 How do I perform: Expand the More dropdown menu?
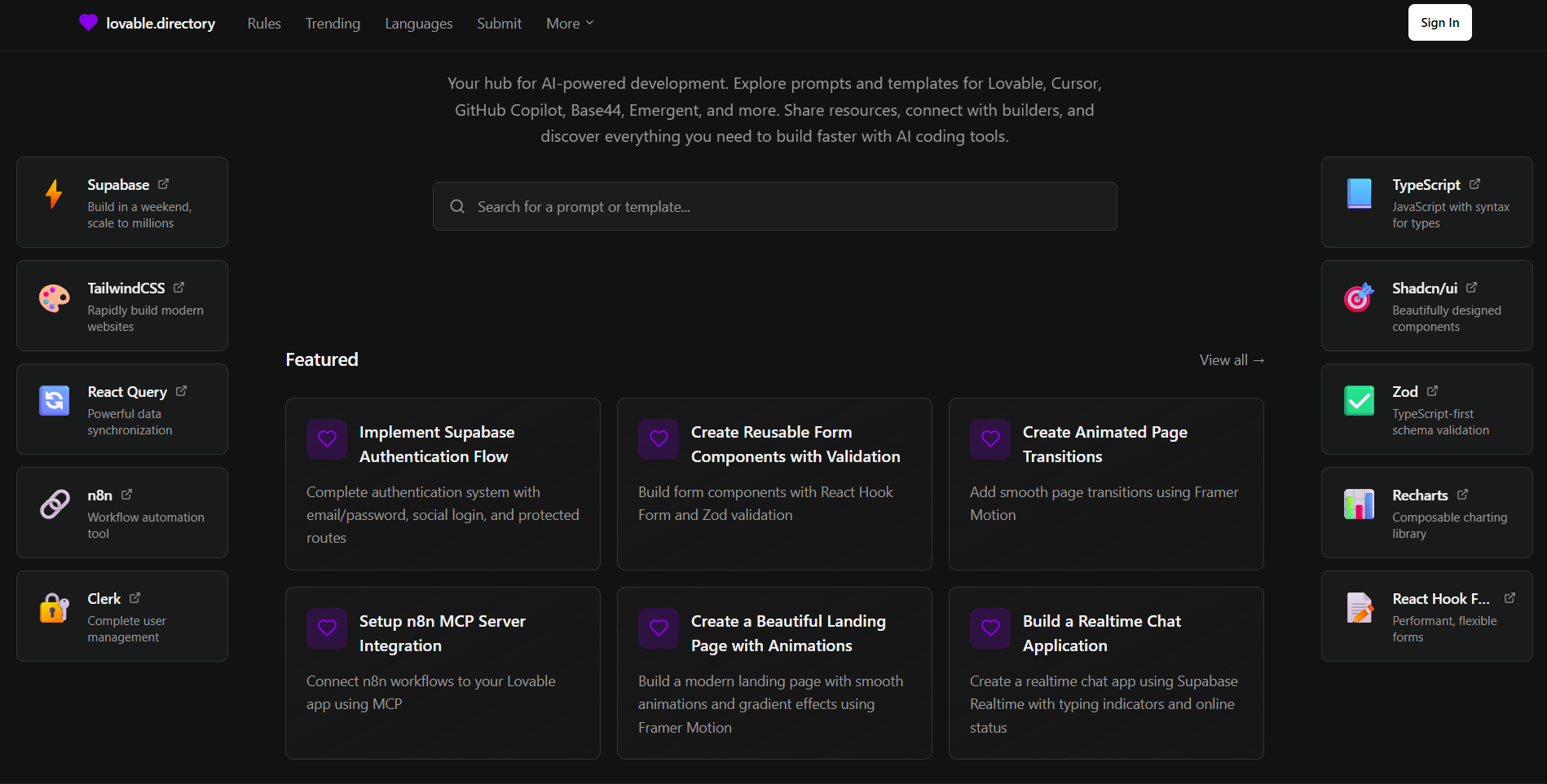pos(570,24)
